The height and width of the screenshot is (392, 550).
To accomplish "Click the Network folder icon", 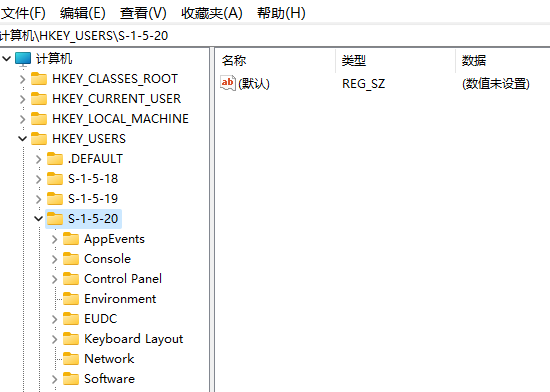I will tap(71, 359).
